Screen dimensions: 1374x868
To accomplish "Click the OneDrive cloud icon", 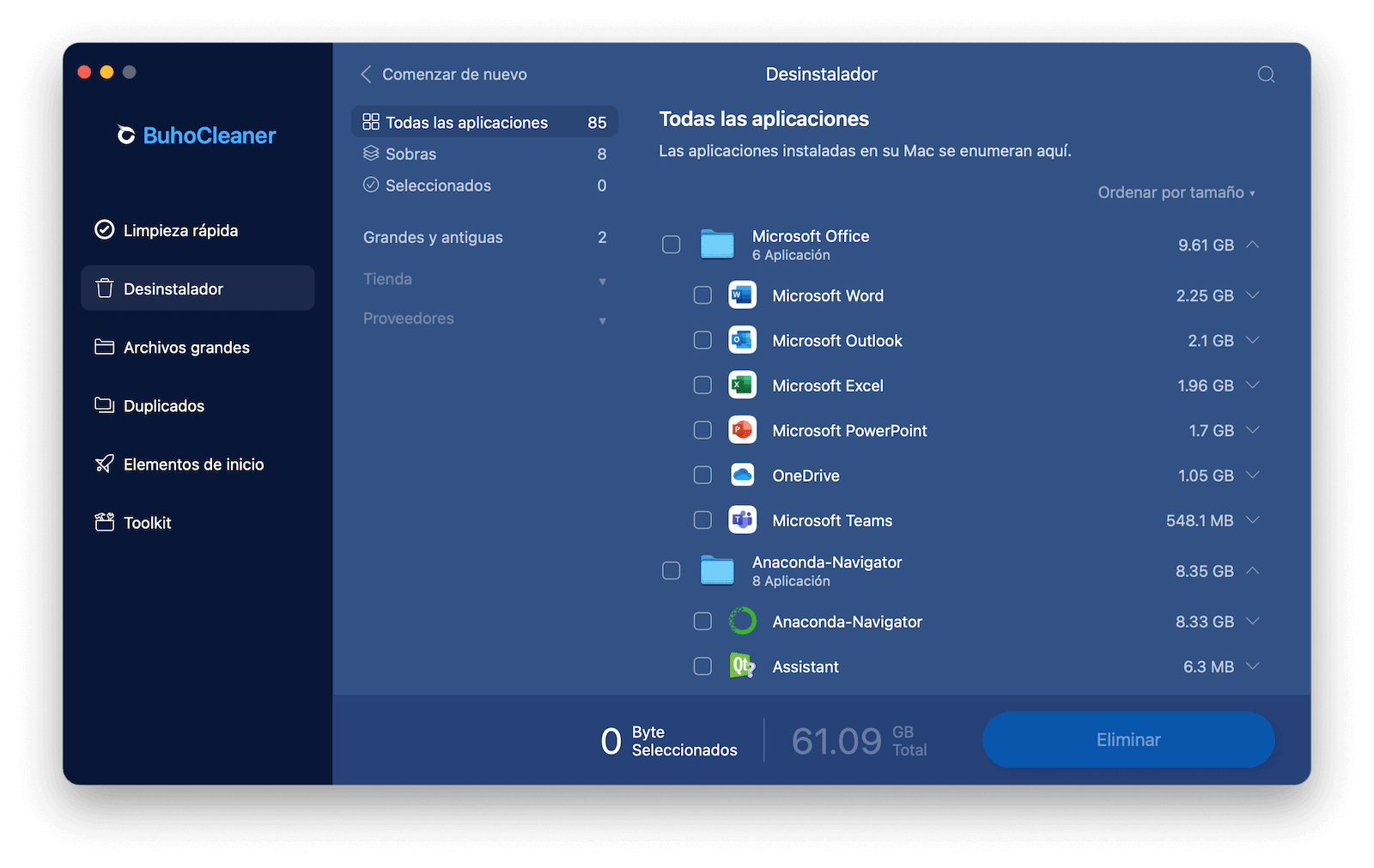I will pyautogui.click(x=743, y=475).
